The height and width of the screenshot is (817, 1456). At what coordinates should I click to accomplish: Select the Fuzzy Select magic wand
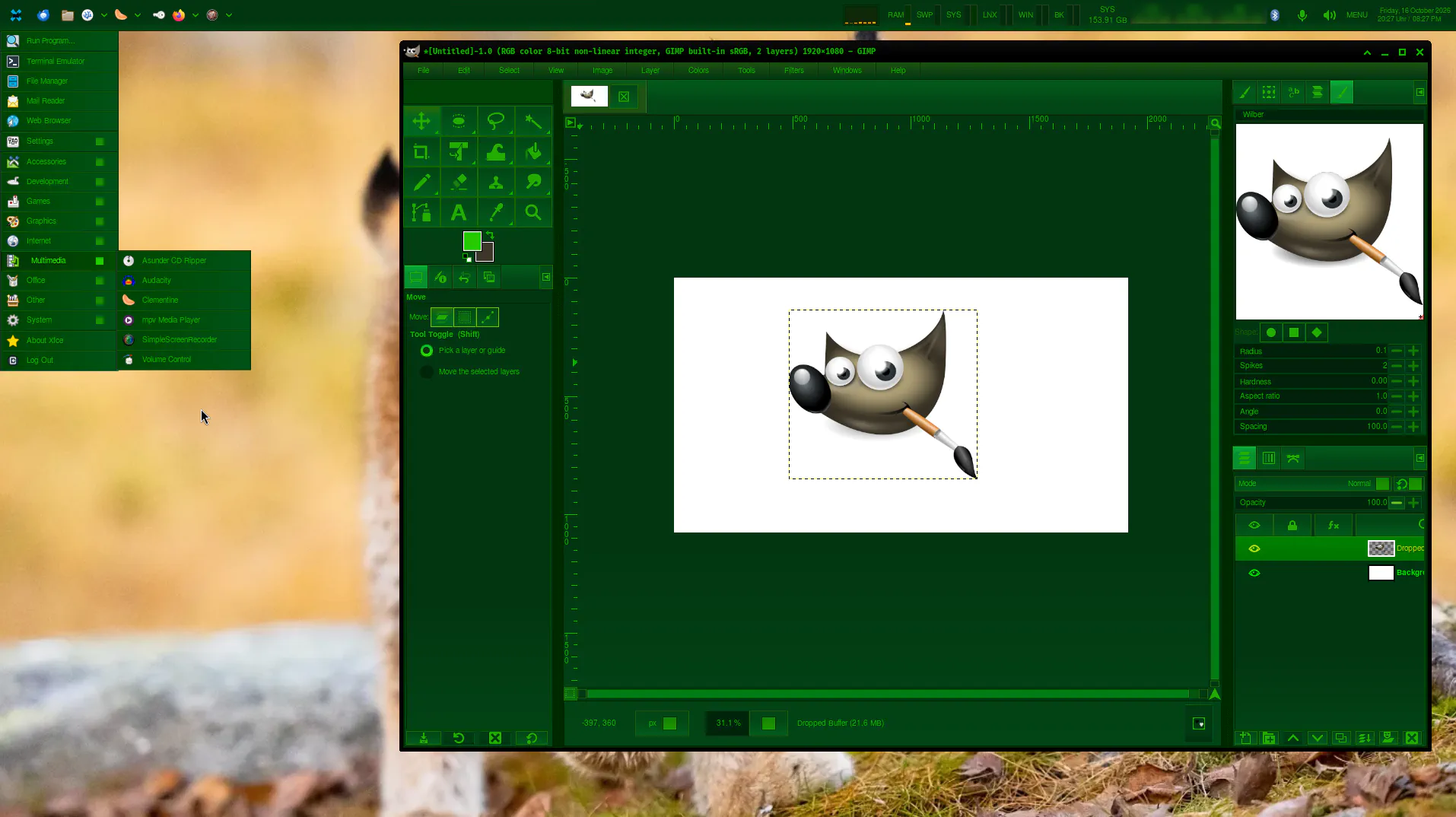(533, 122)
